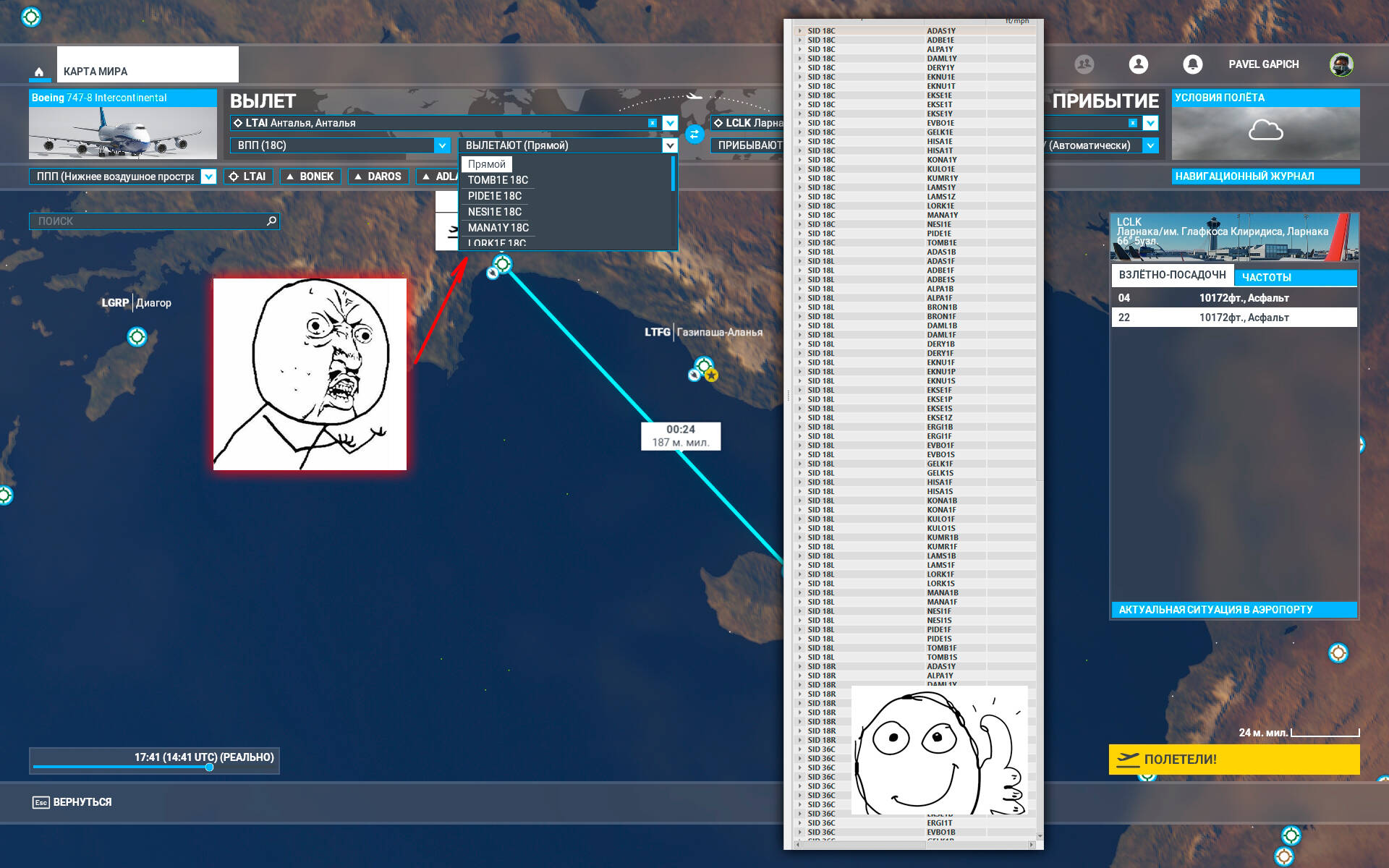1389x868 pixels.
Task: Click the 00:24 flight time label
Action: (681, 436)
